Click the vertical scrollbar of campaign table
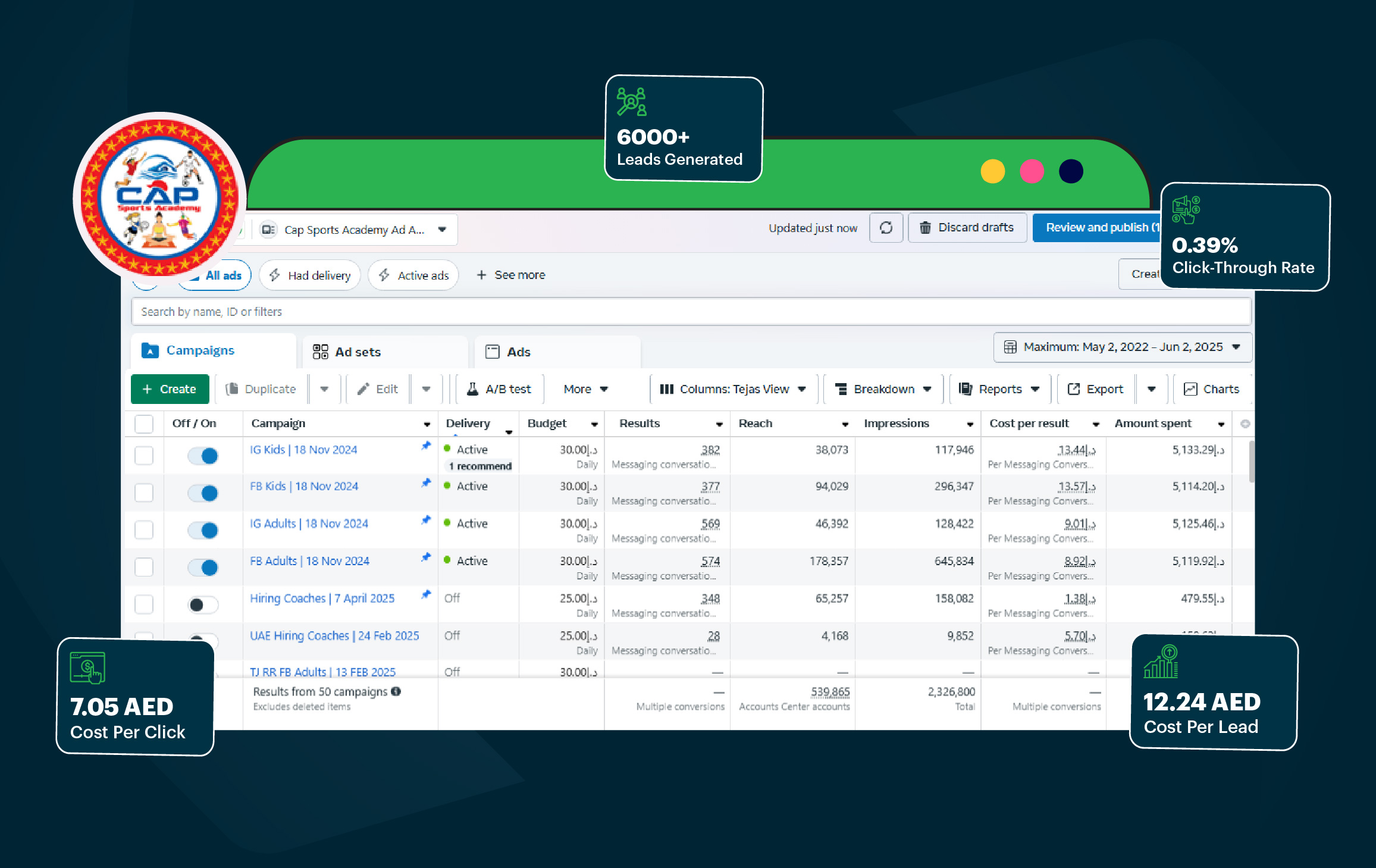This screenshot has width=1376, height=868. click(1252, 462)
